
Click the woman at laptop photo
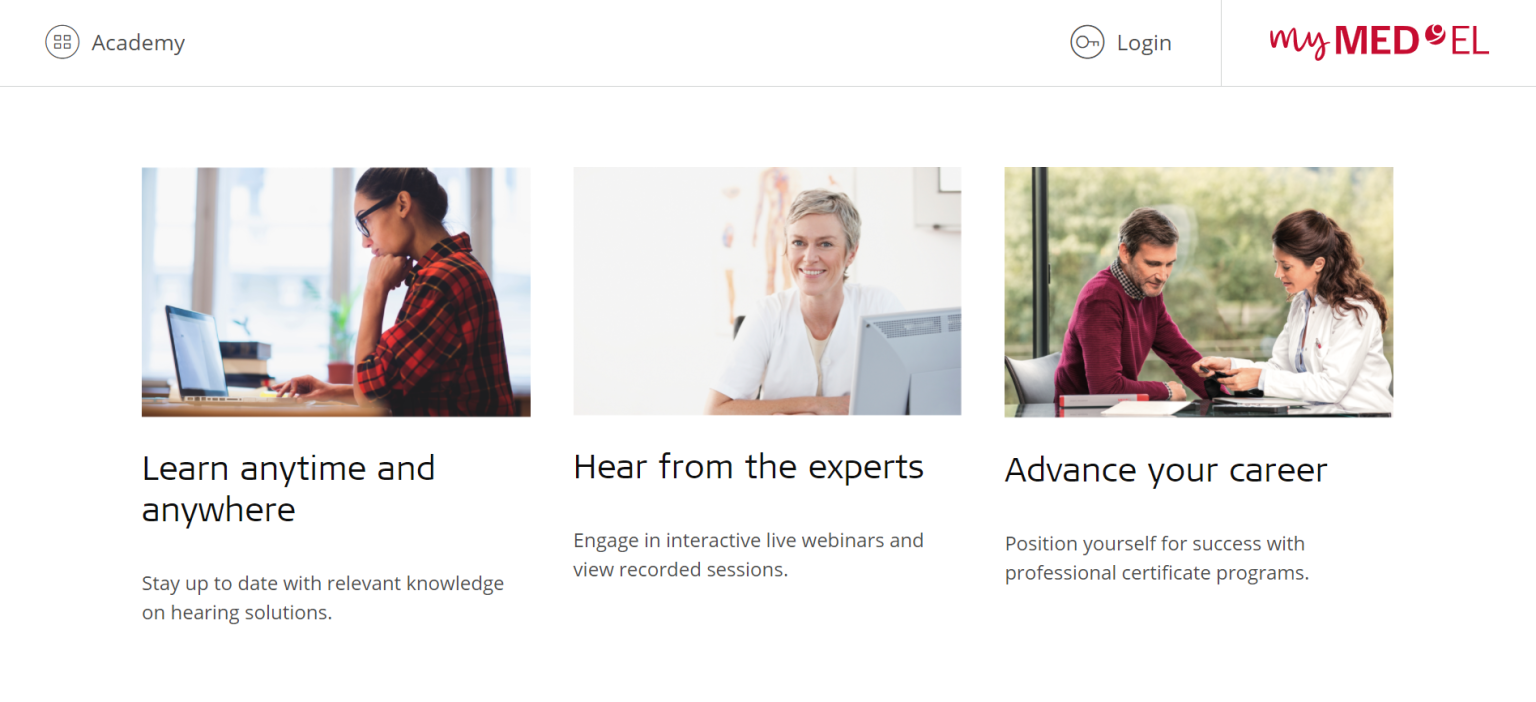[336, 291]
